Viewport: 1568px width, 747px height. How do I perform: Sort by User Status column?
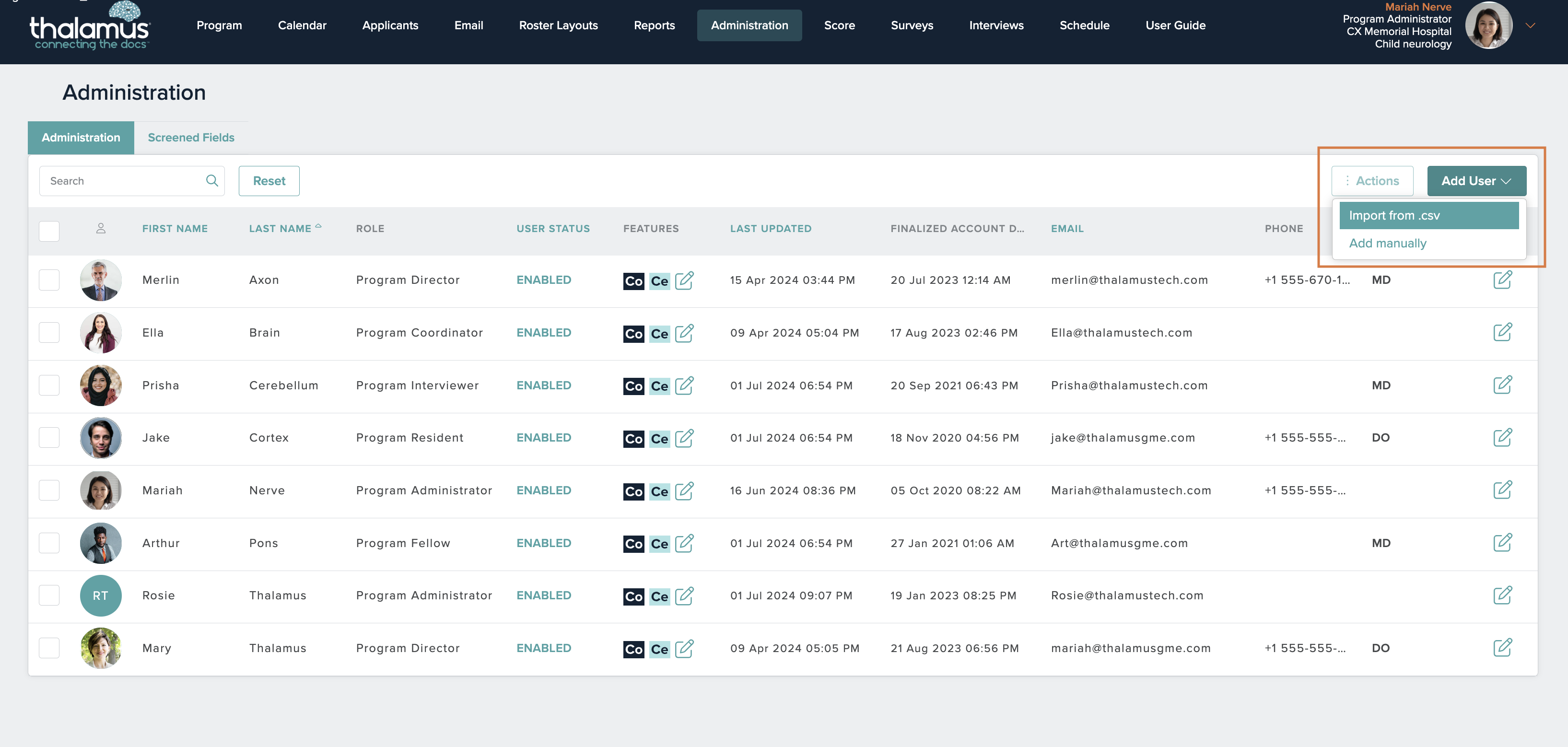point(553,228)
